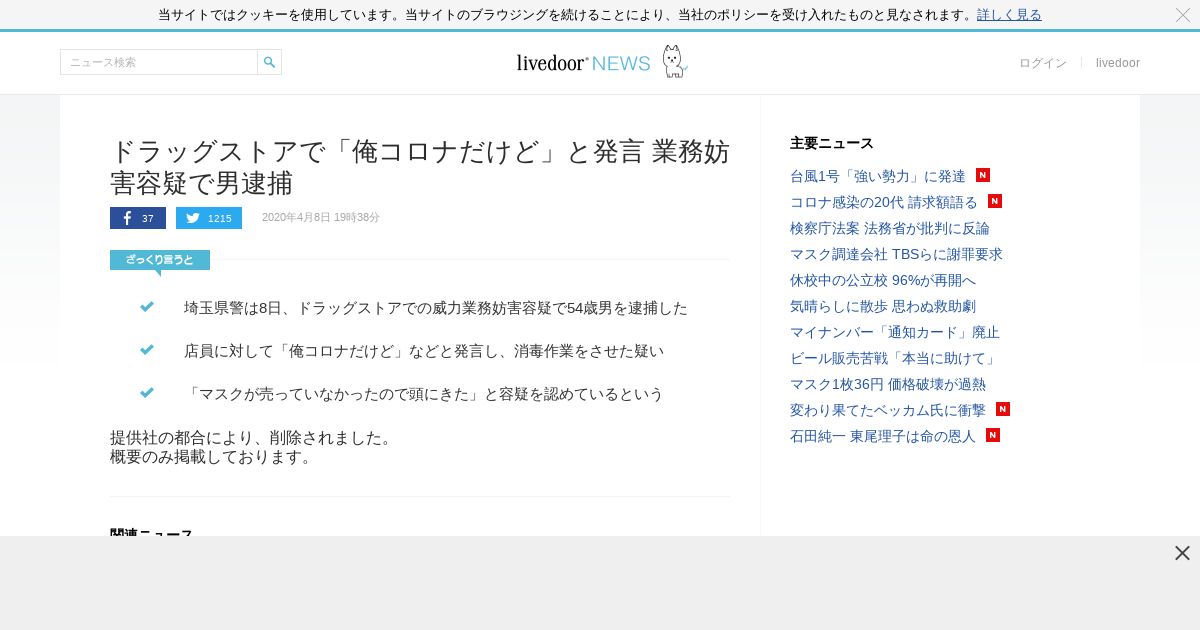Open the livedoor NEWS logo homepage

pyautogui.click(x=602, y=62)
